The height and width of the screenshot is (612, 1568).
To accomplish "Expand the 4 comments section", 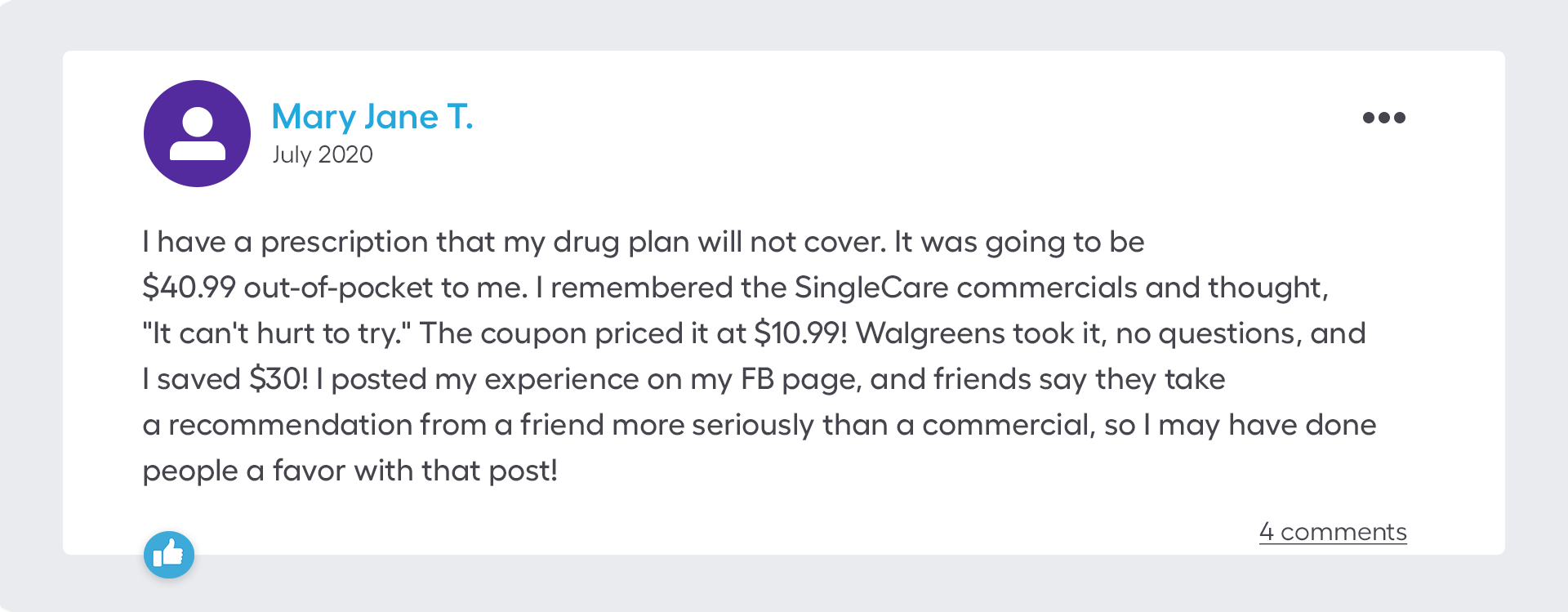I will click(1333, 532).
